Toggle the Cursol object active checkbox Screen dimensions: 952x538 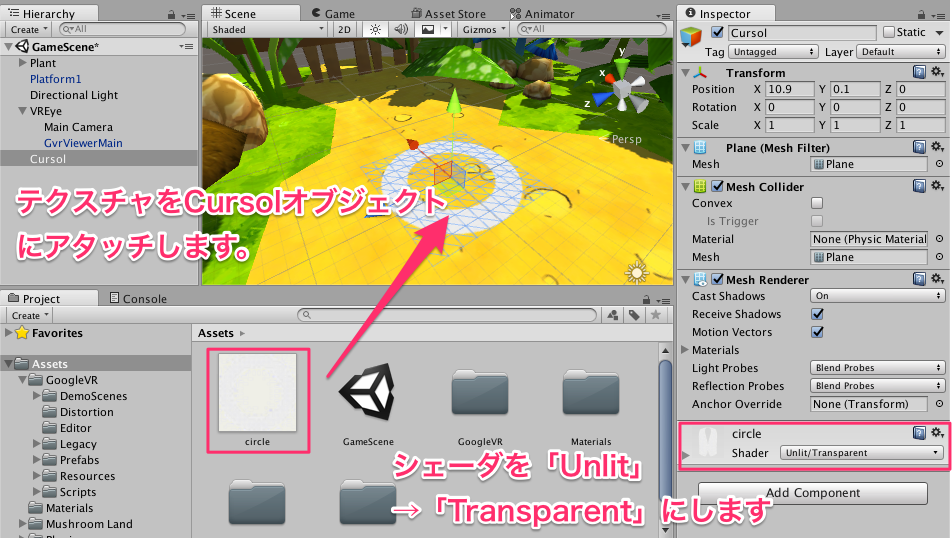coord(718,32)
